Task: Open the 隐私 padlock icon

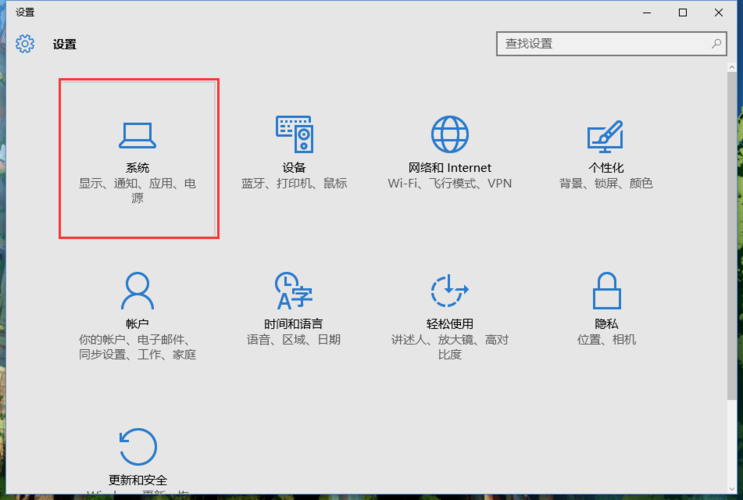Action: [607, 291]
